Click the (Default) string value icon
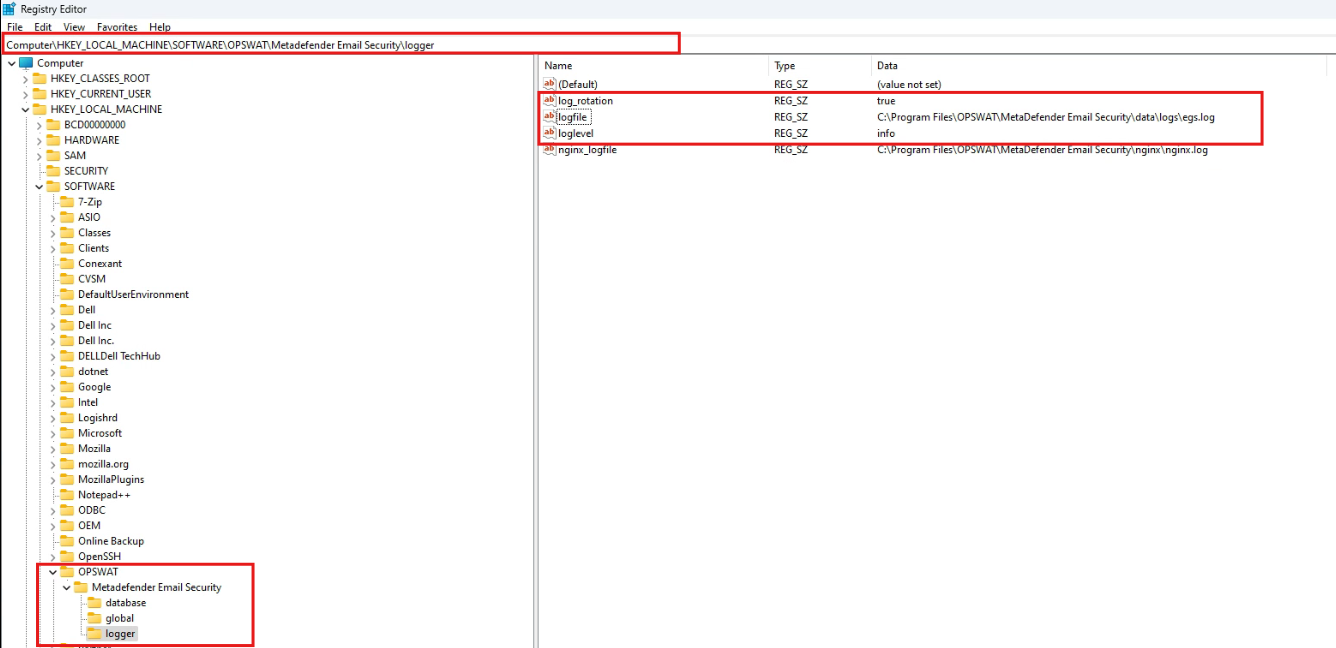 (x=549, y=85)
